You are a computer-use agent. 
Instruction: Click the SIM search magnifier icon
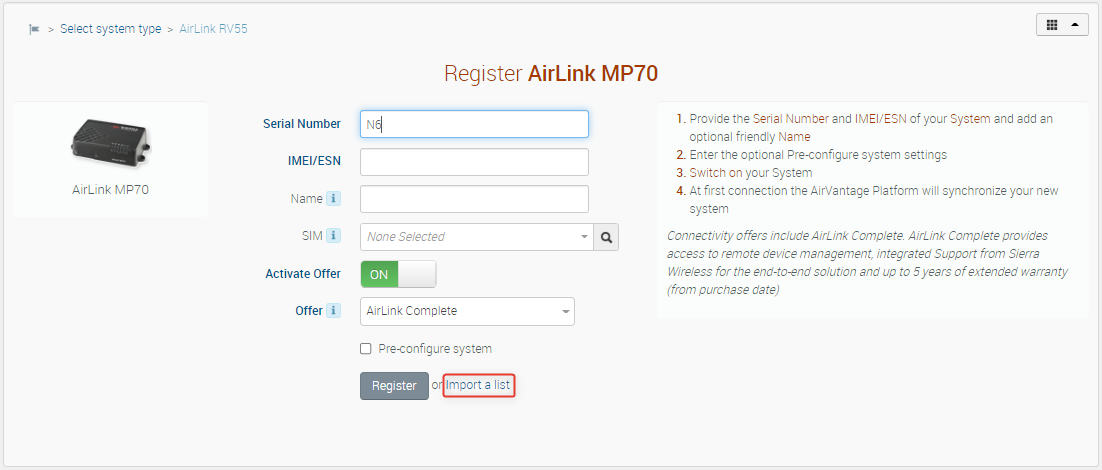(x=606, y=237)
